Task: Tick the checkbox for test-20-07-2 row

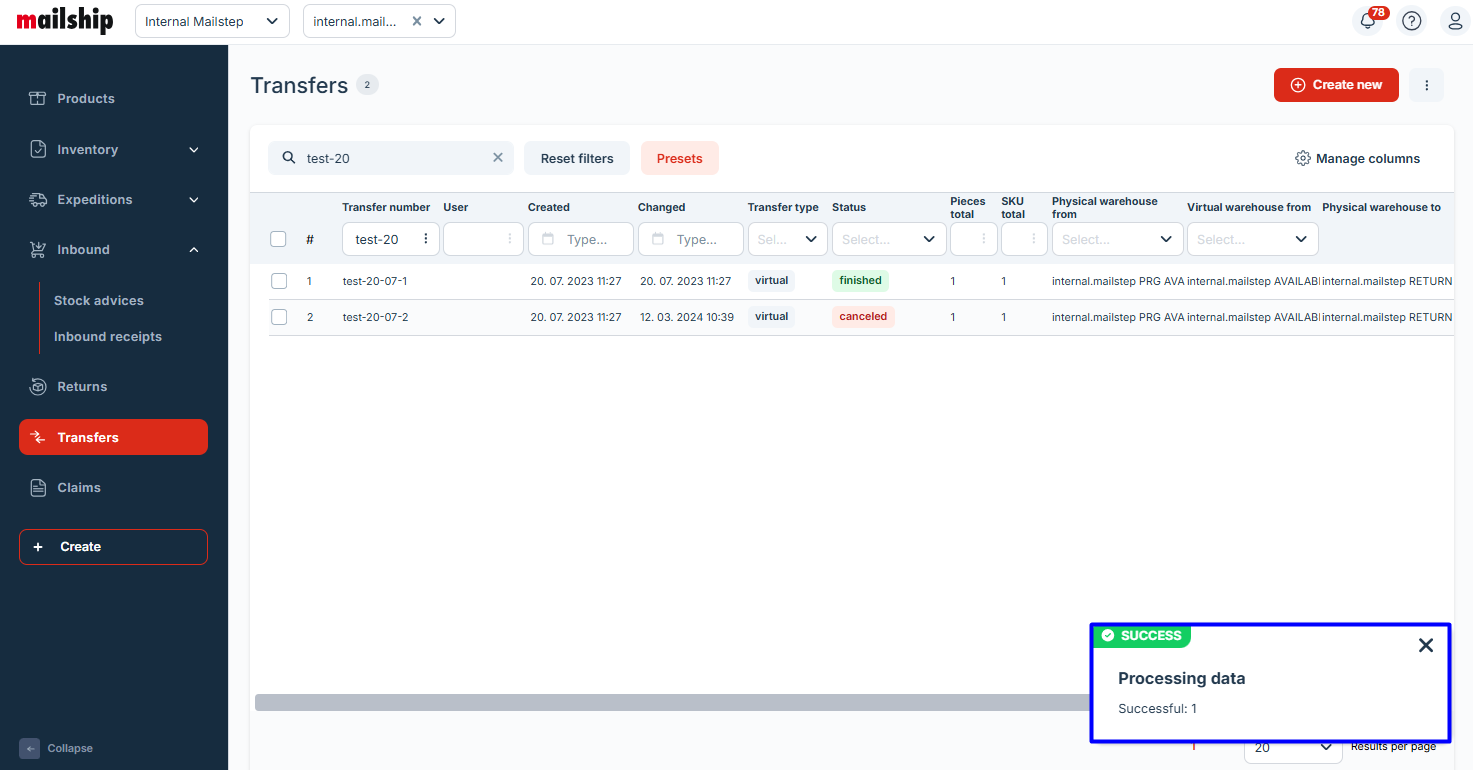Action: click(279, 317)
